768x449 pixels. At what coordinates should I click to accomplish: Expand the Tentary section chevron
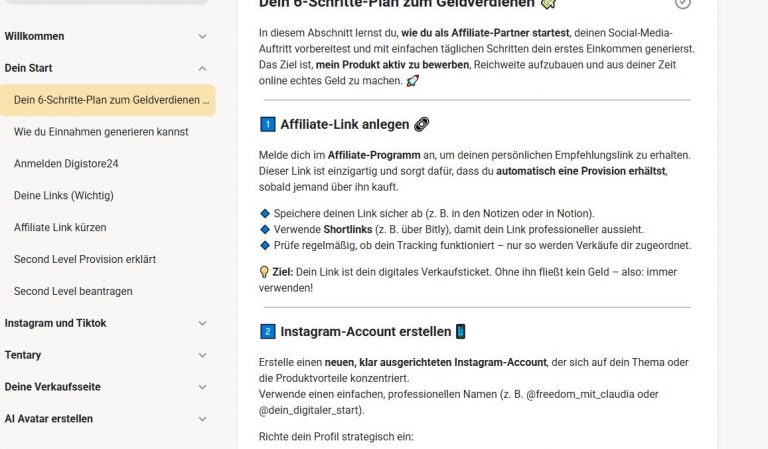tap(203, 356)
